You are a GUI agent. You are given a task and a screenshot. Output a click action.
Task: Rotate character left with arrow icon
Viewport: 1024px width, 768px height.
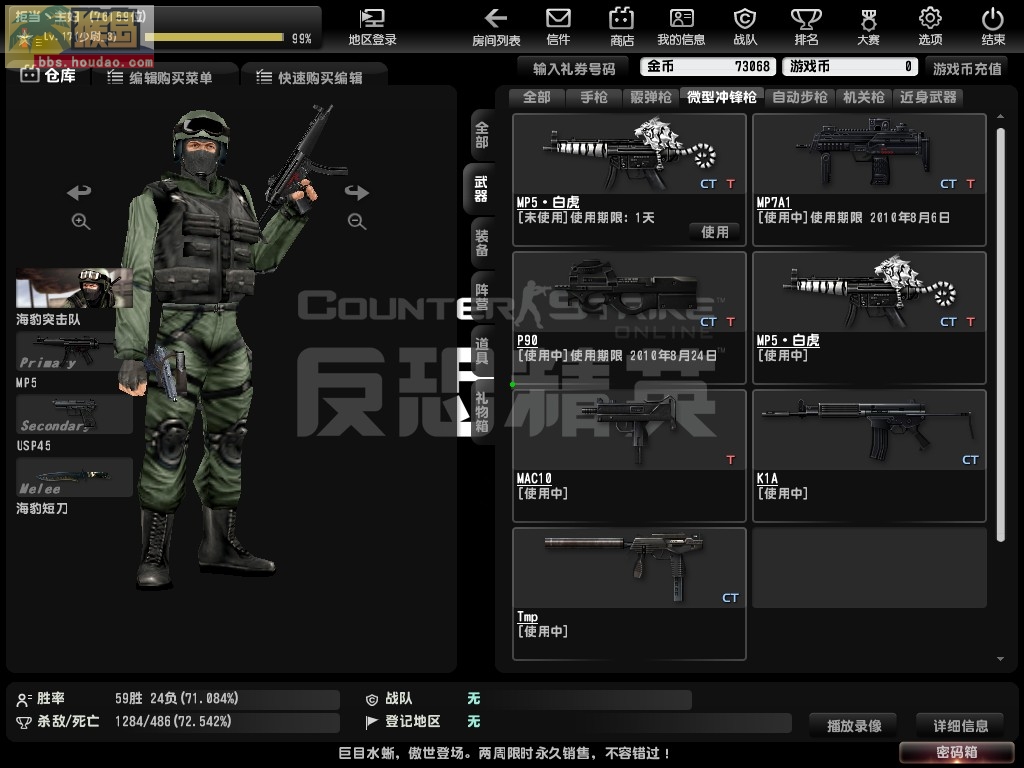click(79, 192)
